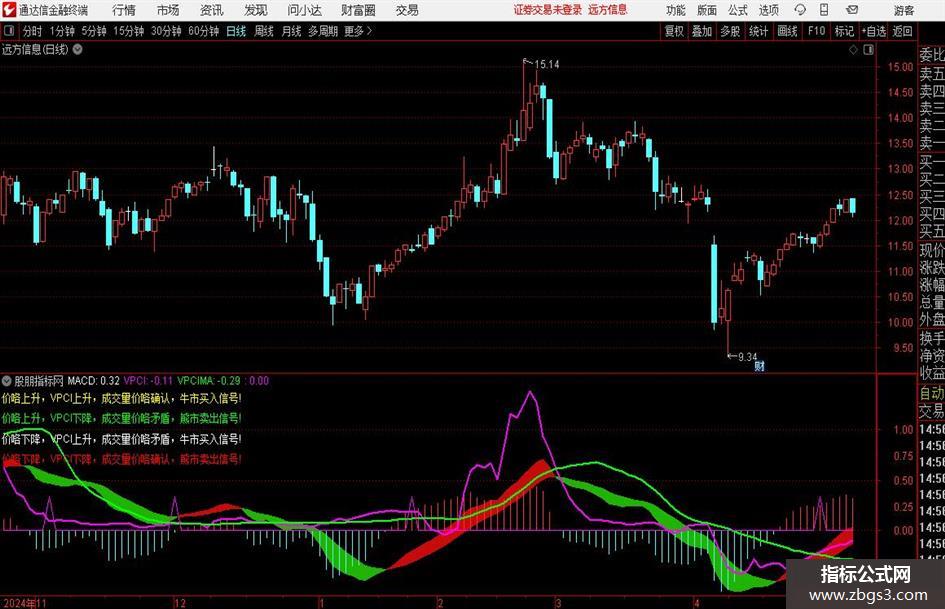The image size is (945, 609).
Task: Click the 通达信 app logo icon
Action: point(9,10)
